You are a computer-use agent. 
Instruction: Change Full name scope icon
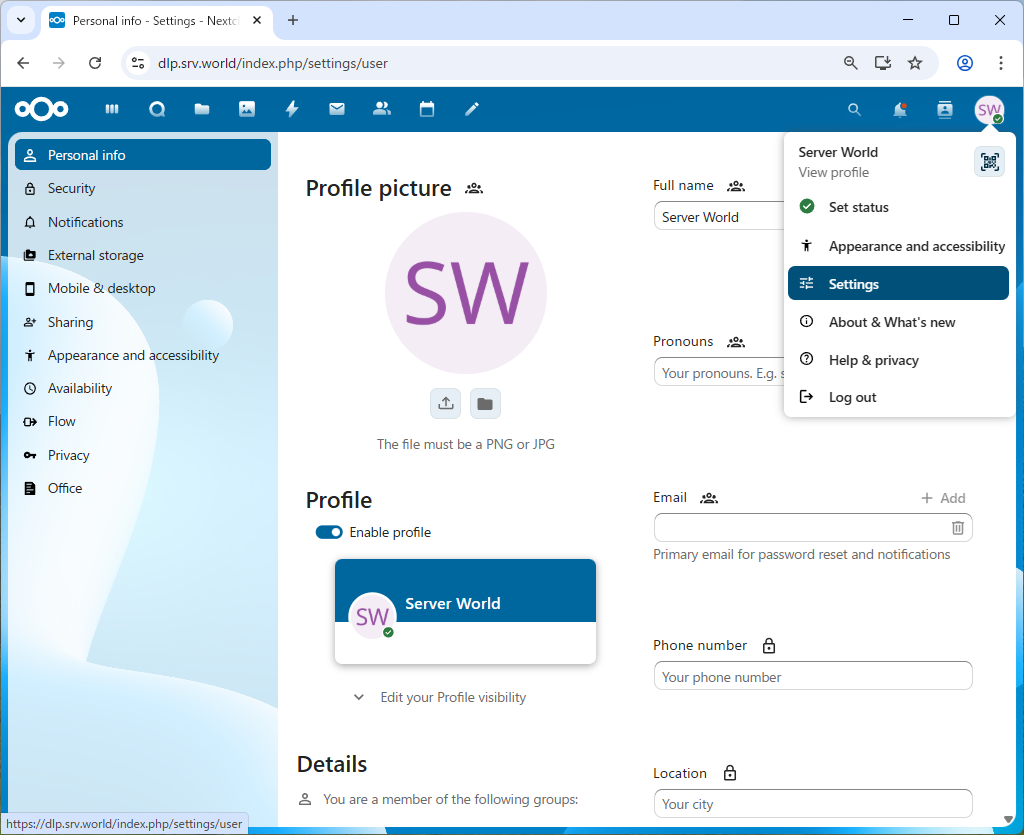pyautogui.click(x=736, y=186)
